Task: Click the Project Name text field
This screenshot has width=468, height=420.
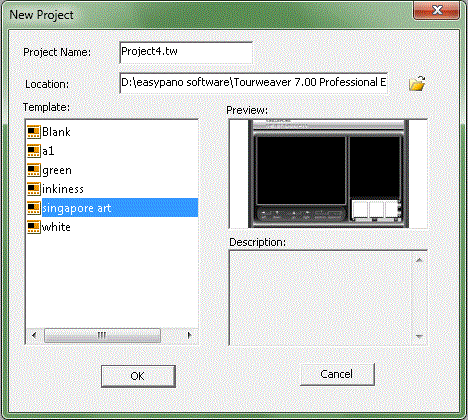Action: pyautogui.click(x=186, y=52)
